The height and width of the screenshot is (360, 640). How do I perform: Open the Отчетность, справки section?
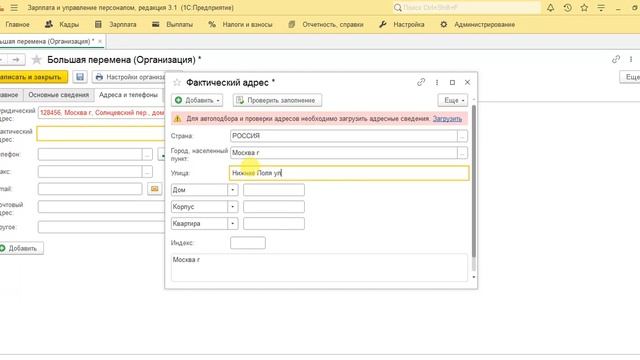click(x=326, y=24)
